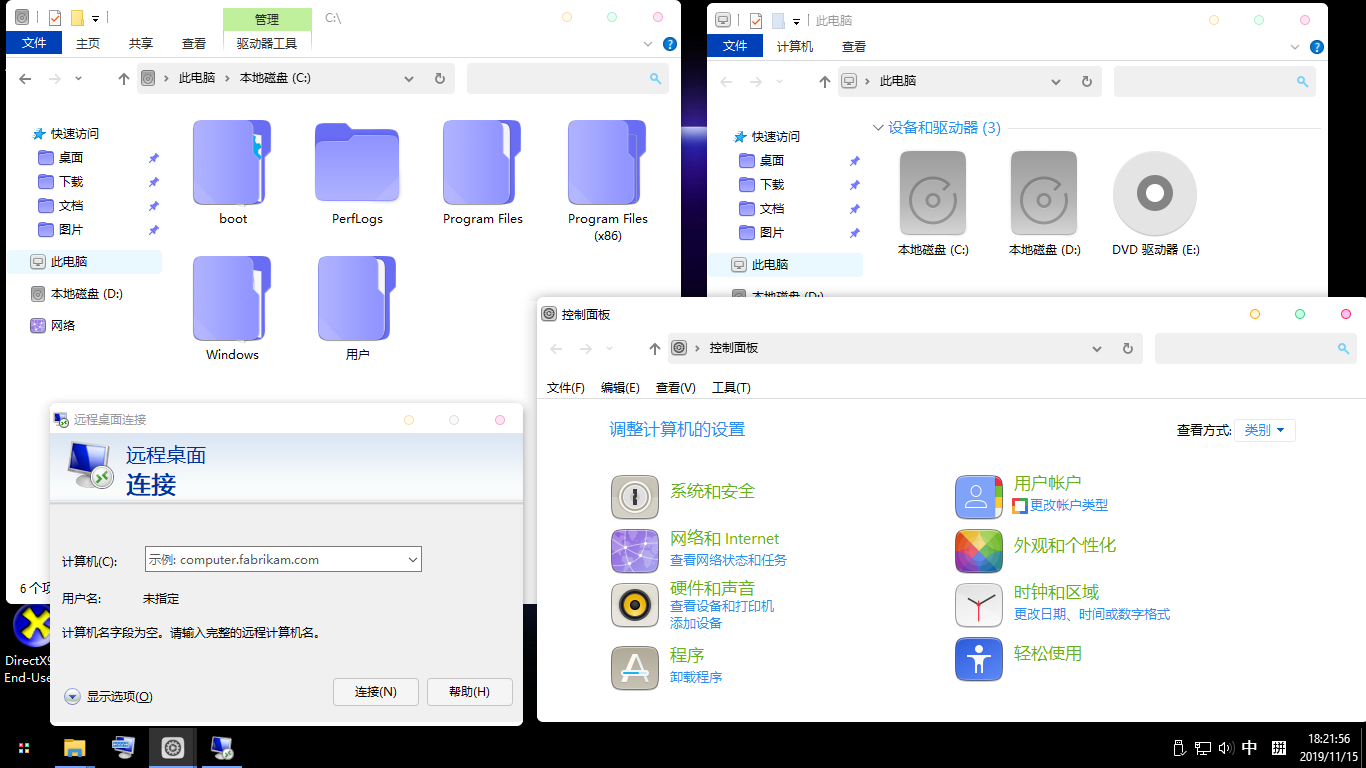Viewport: 1366px width, 768px height.
Task: Open the Windows folder icon
Action: [232, 299]
